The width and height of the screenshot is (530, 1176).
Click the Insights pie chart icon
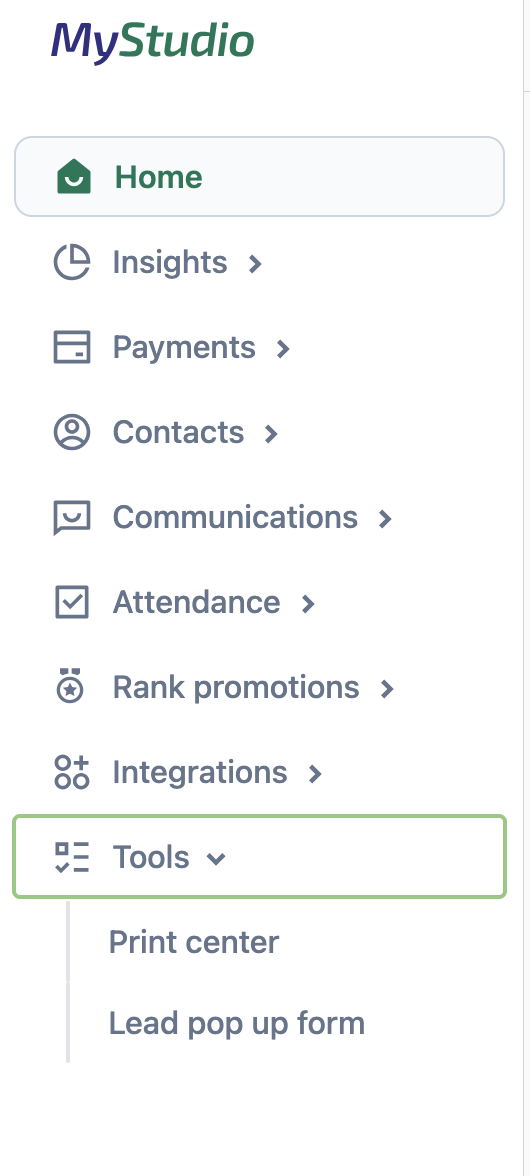(72, 262)
